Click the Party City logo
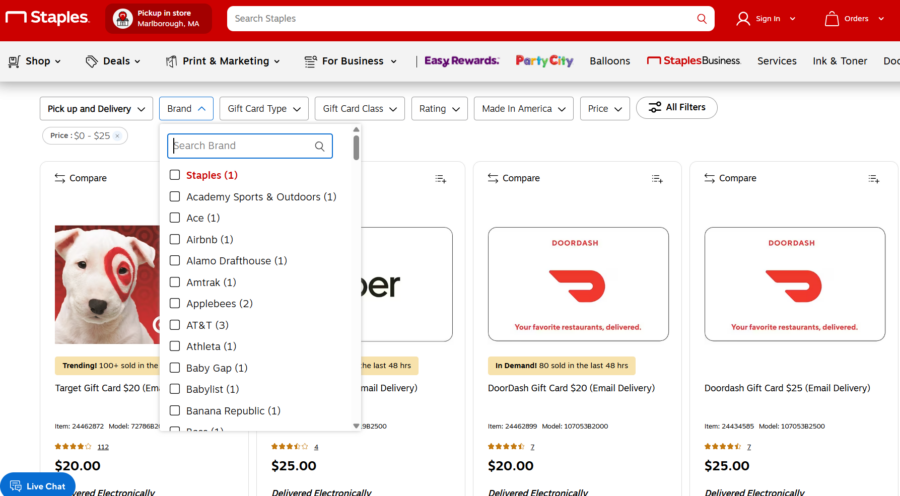Image resolution: width=900 pixels, height=496 pixels. click(x=544, y=61)
